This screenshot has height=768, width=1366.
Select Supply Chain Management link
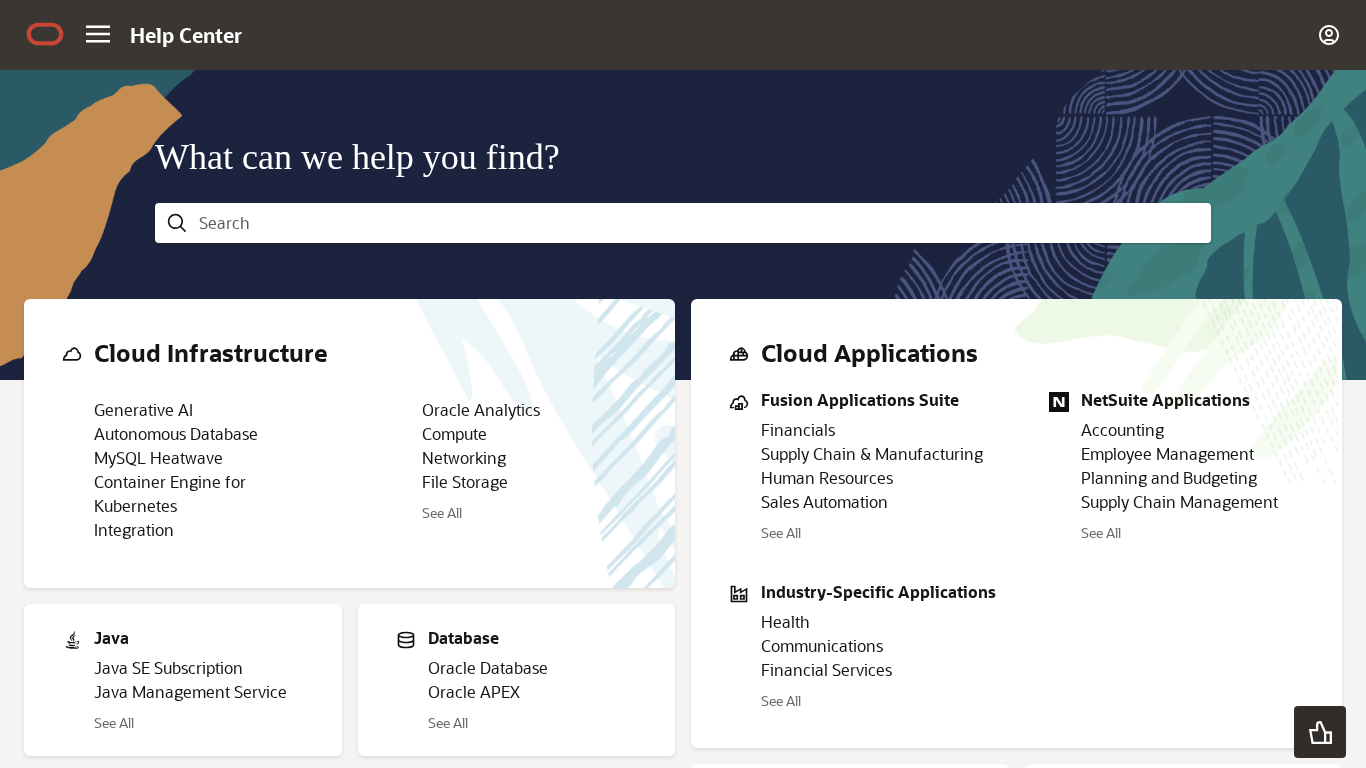1179,502
